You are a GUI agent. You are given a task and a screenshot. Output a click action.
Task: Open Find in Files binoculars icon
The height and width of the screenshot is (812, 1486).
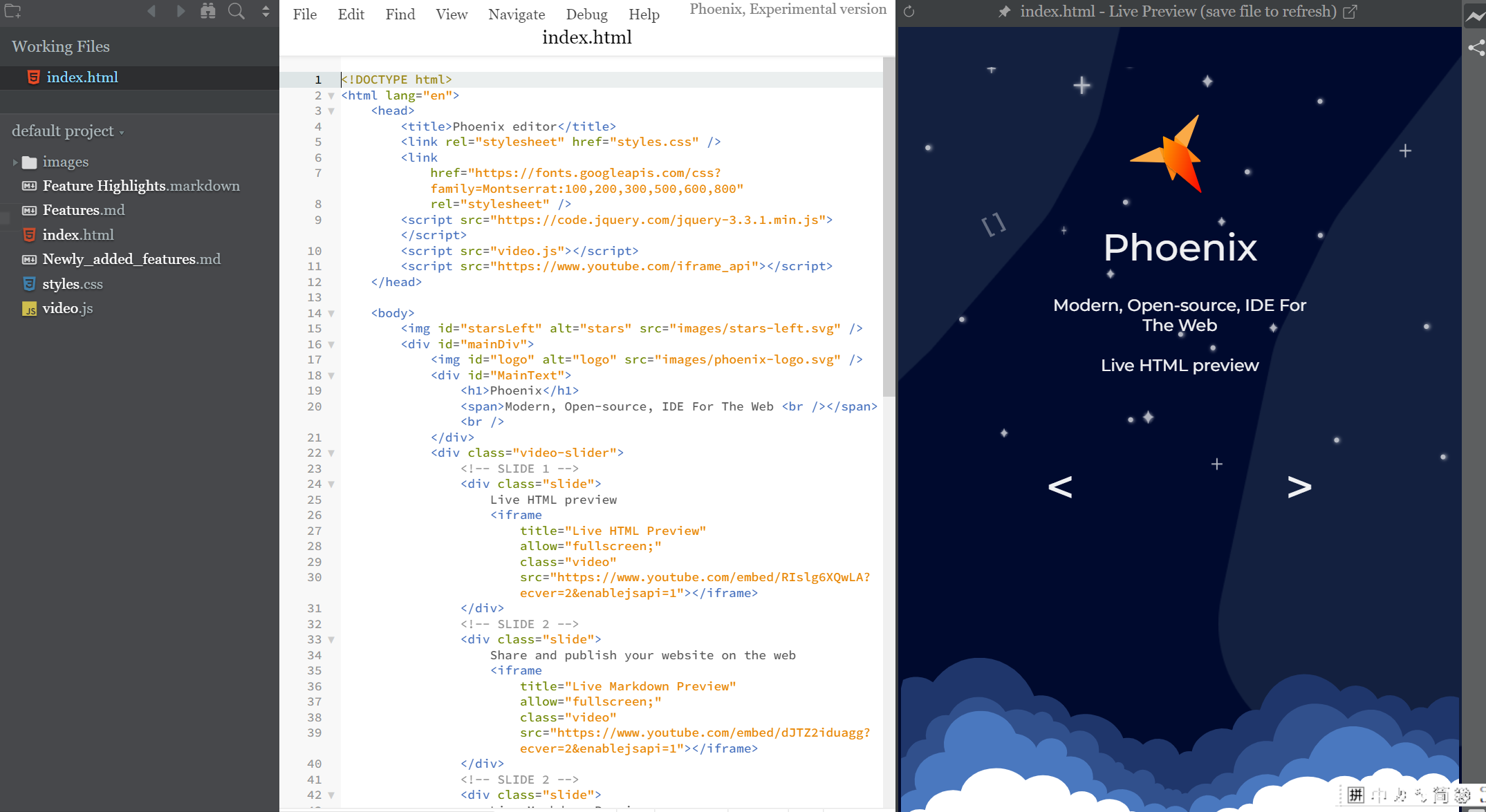click(207, 11)
